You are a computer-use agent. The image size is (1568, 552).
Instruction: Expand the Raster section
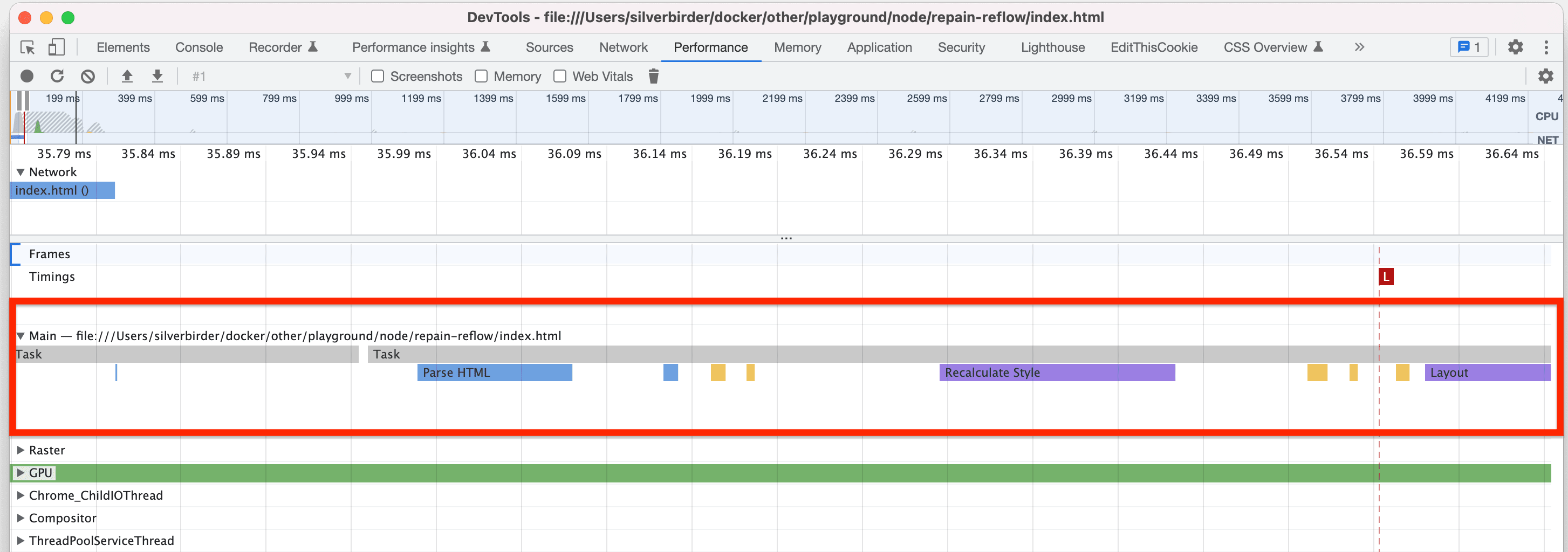pos(21,450)
